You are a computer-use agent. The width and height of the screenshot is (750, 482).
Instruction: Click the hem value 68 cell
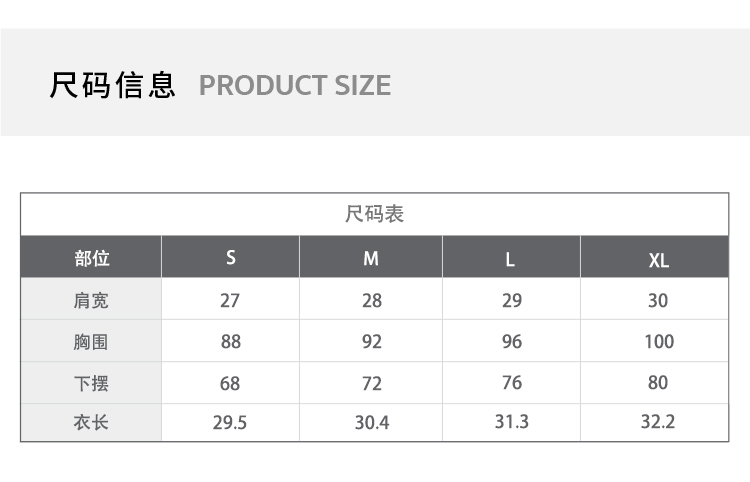231,383
